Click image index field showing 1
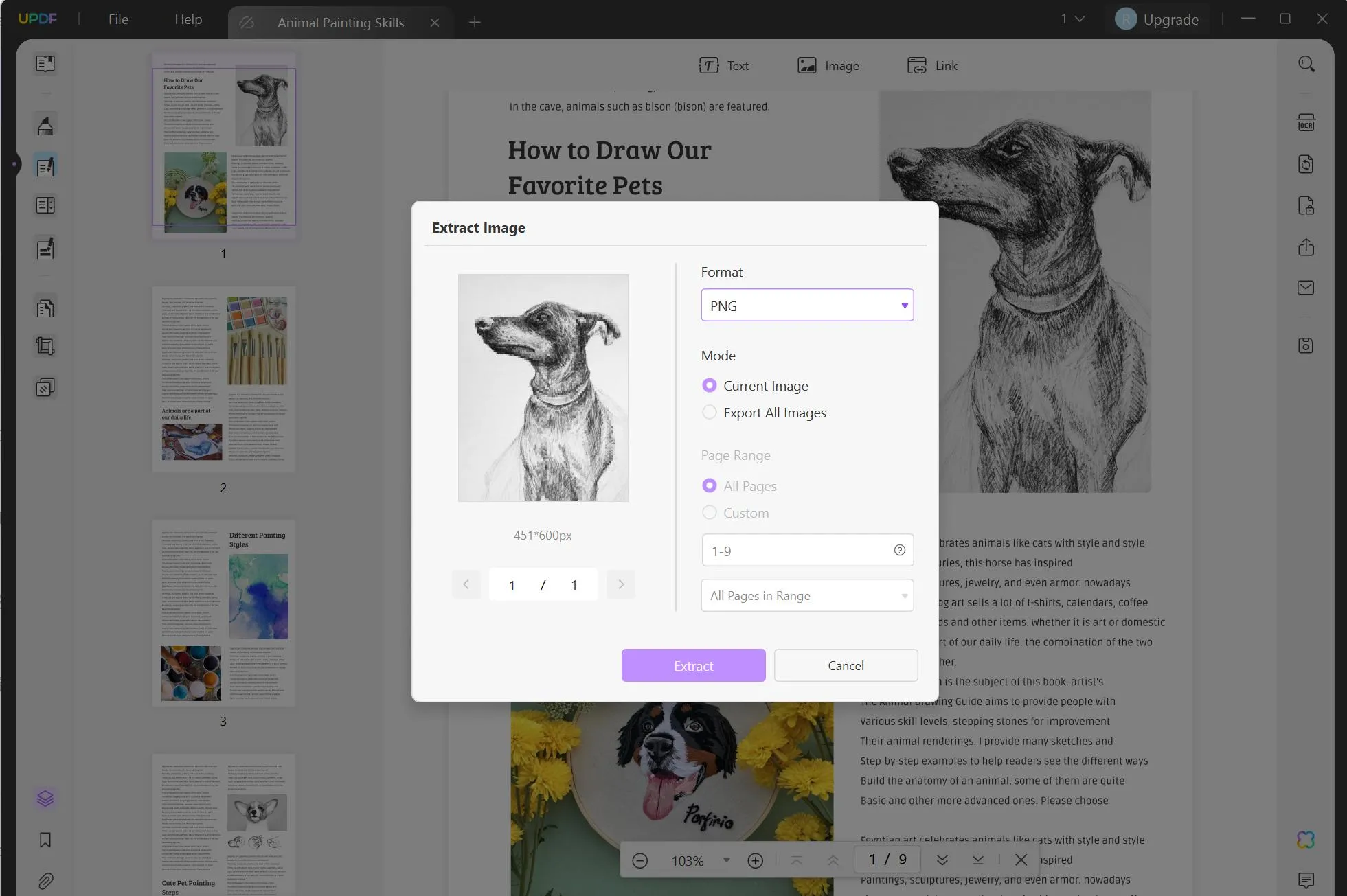Screen dimensions: 1347x896 click(x=512, y=585)
